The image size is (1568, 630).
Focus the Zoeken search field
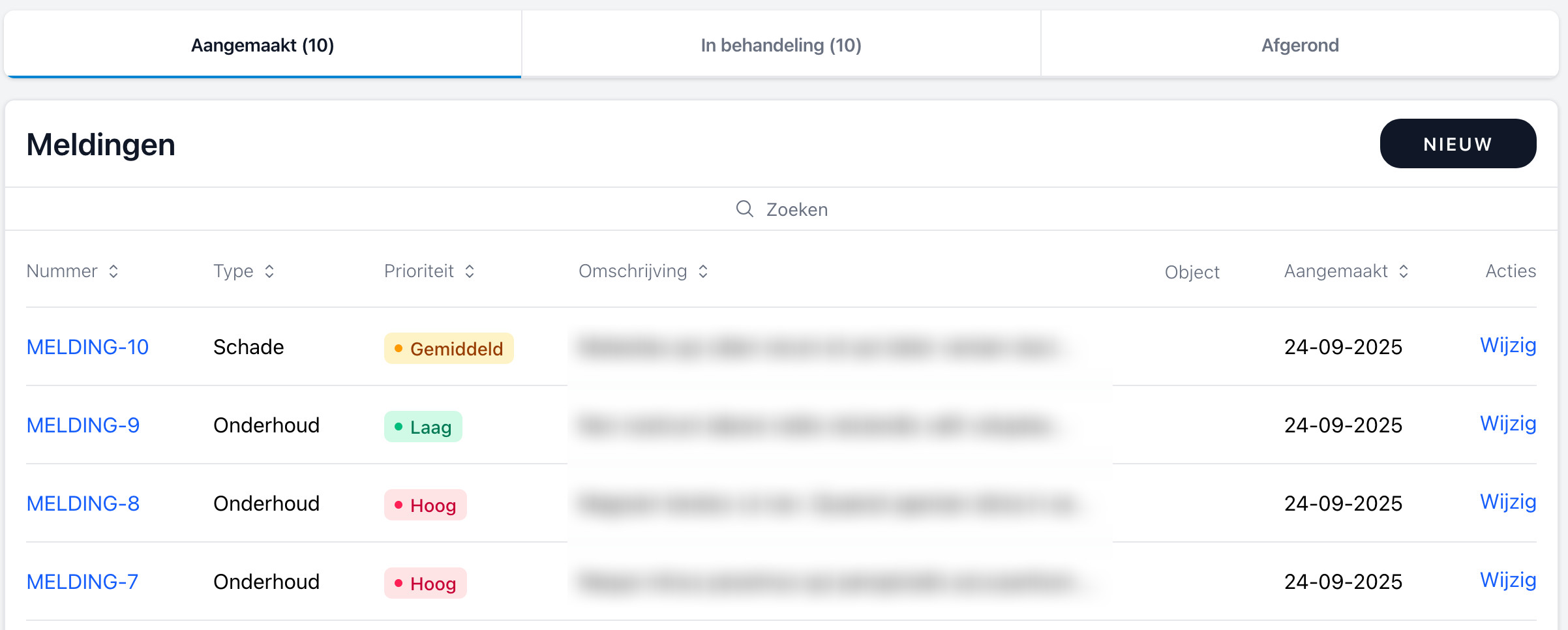(x=797, y=209)
